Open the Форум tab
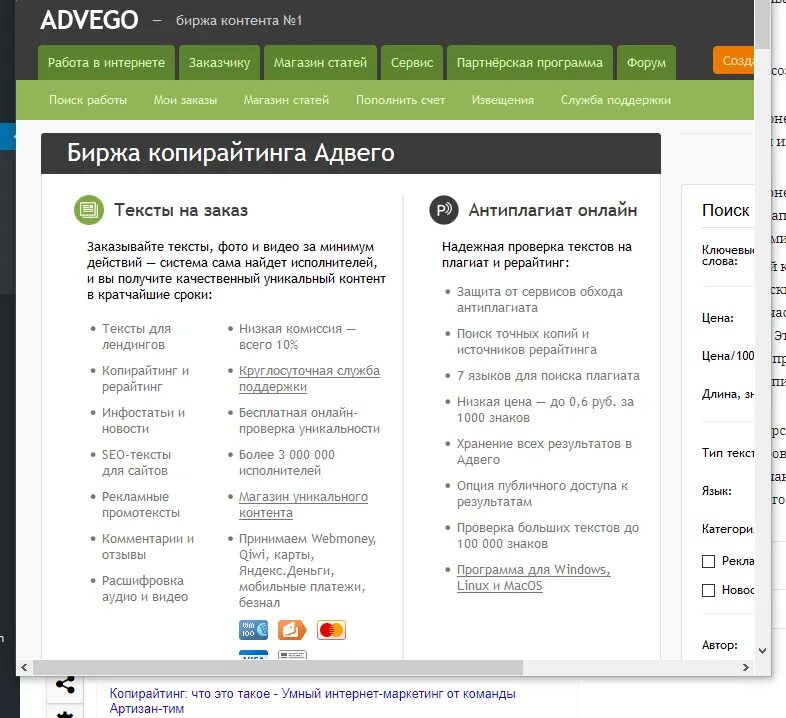 coord(647,63)
